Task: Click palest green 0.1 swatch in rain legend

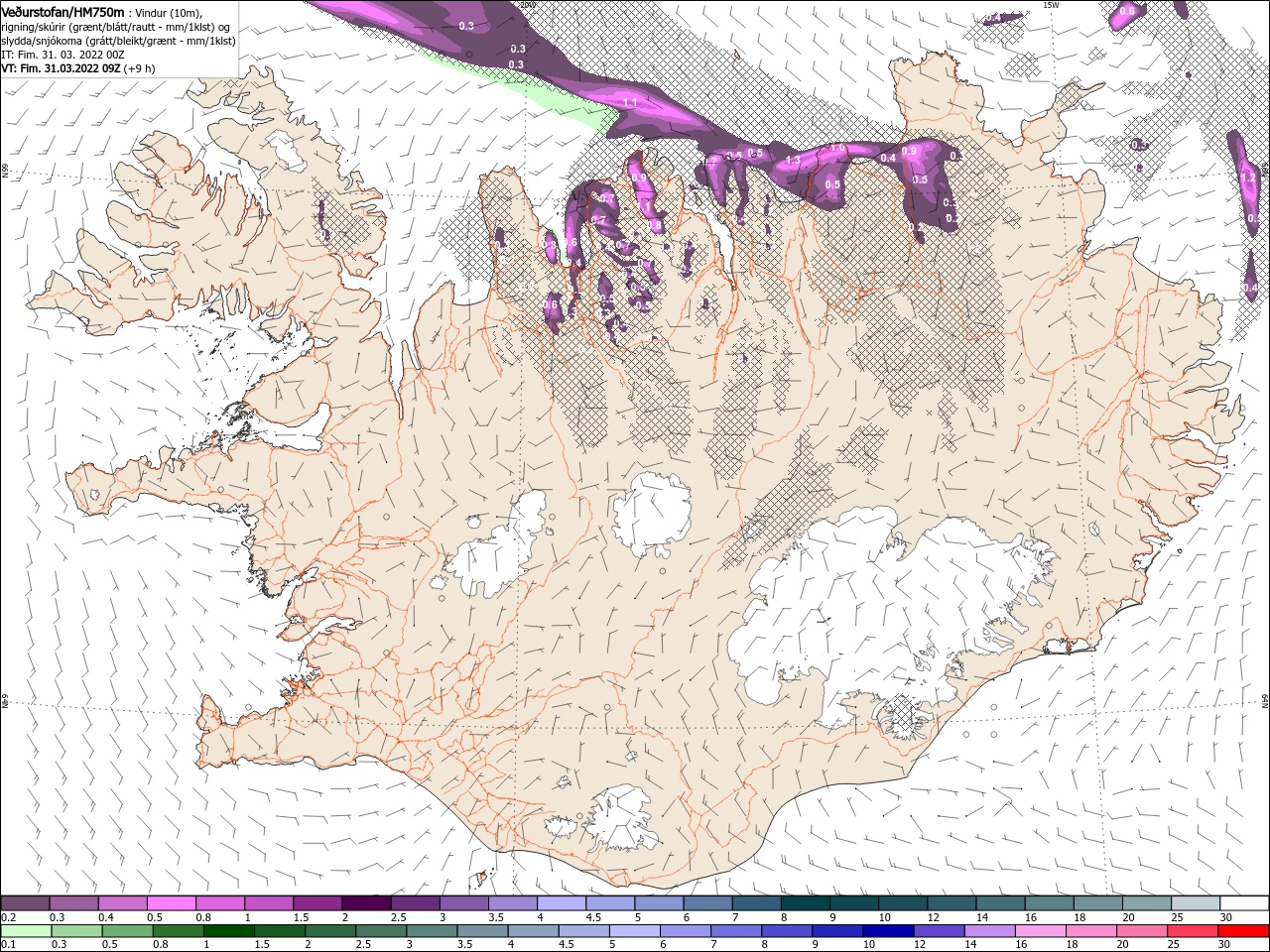Action: (x=27, y=931)
